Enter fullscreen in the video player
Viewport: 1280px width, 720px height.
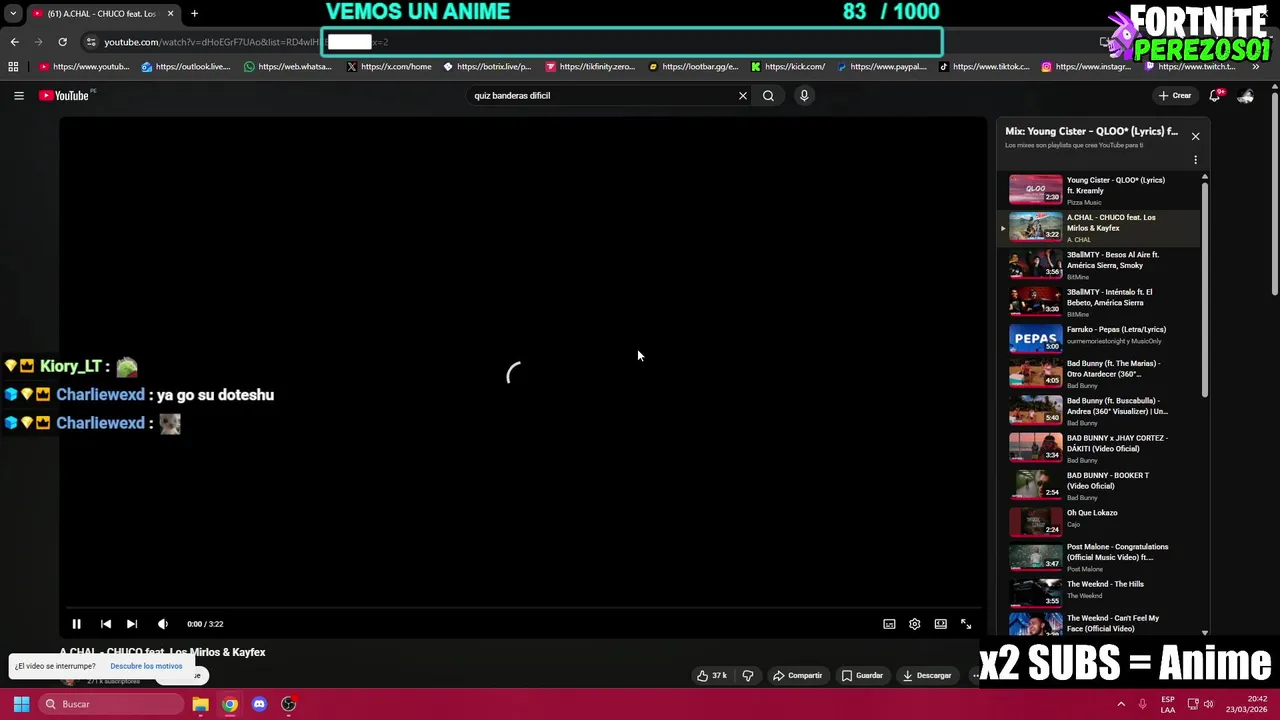(966, 624)
